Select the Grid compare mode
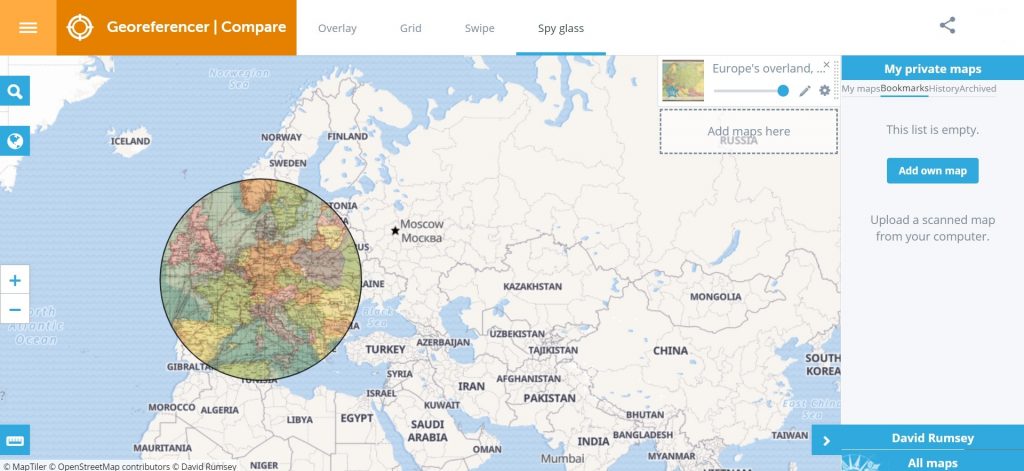Image resolution: width=1024 pixels, height=471 pixels. point(411,28)
